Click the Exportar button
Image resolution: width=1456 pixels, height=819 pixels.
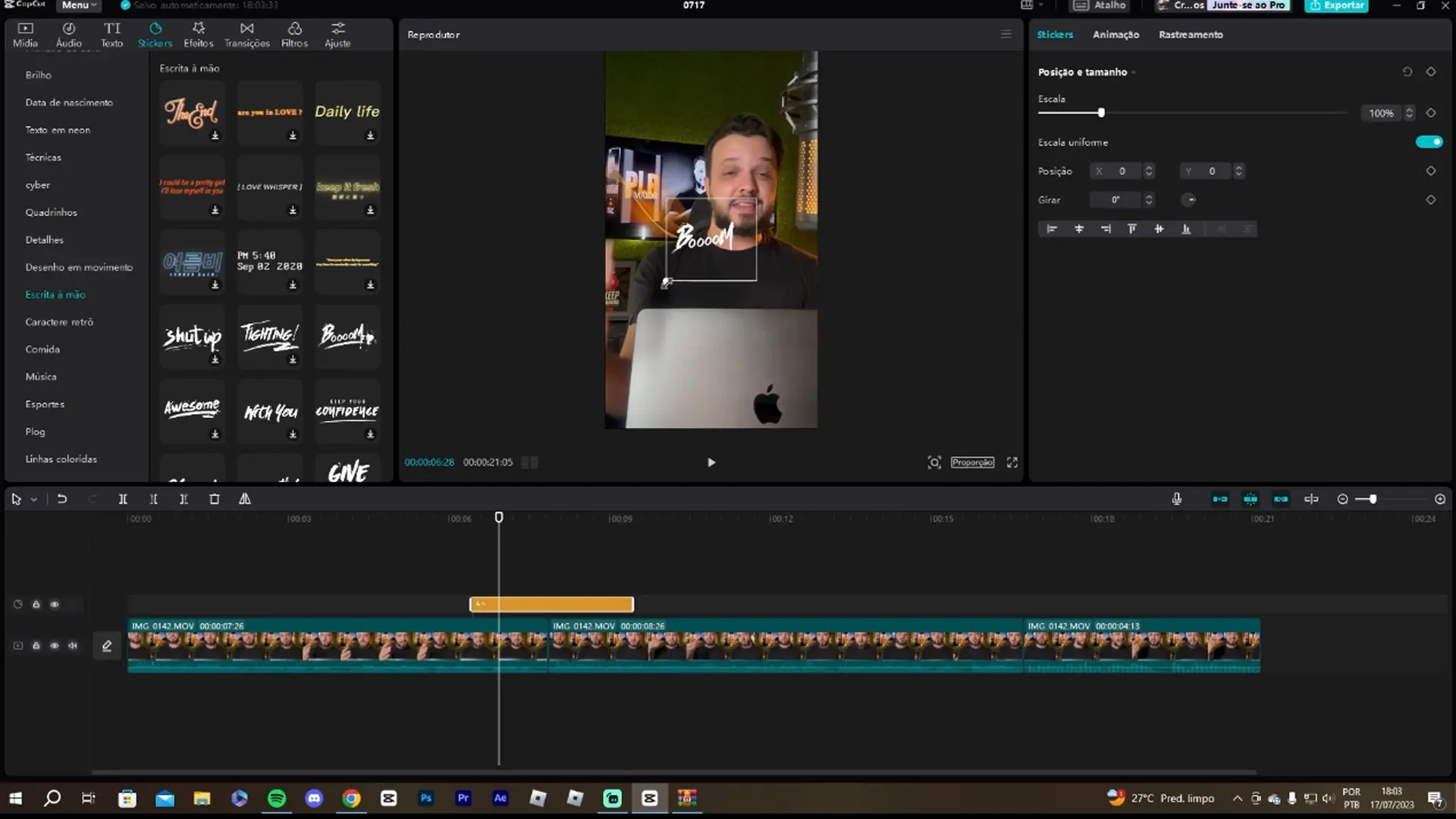1336,5
